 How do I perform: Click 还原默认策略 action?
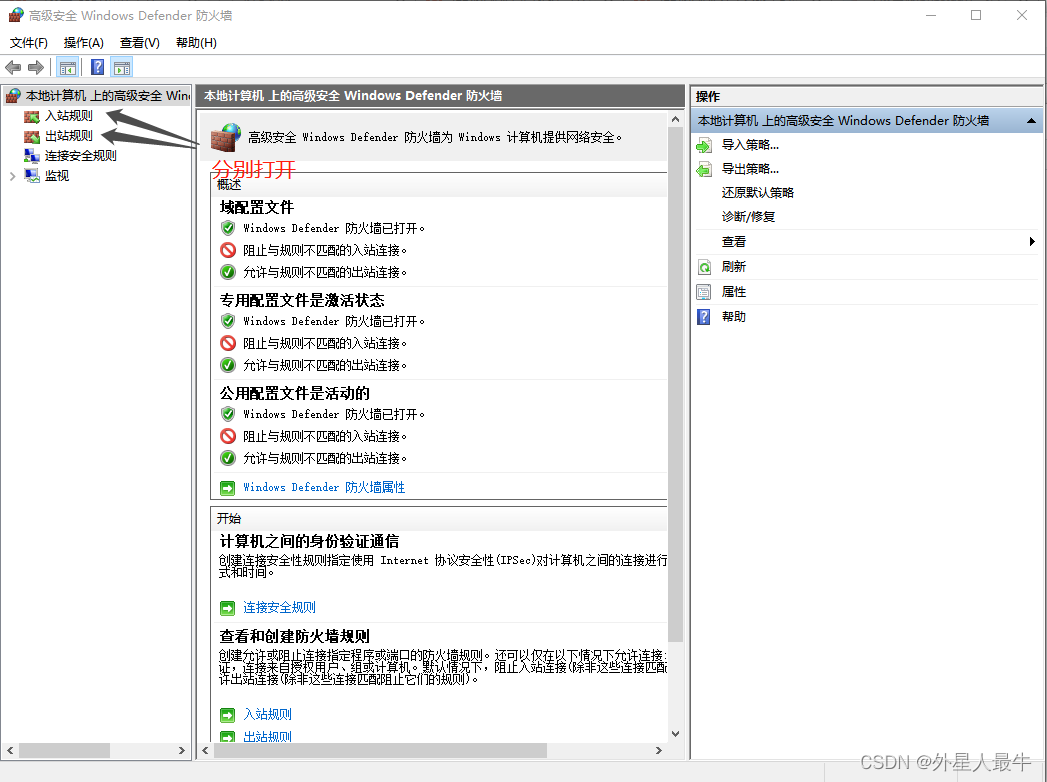point(758,193)
